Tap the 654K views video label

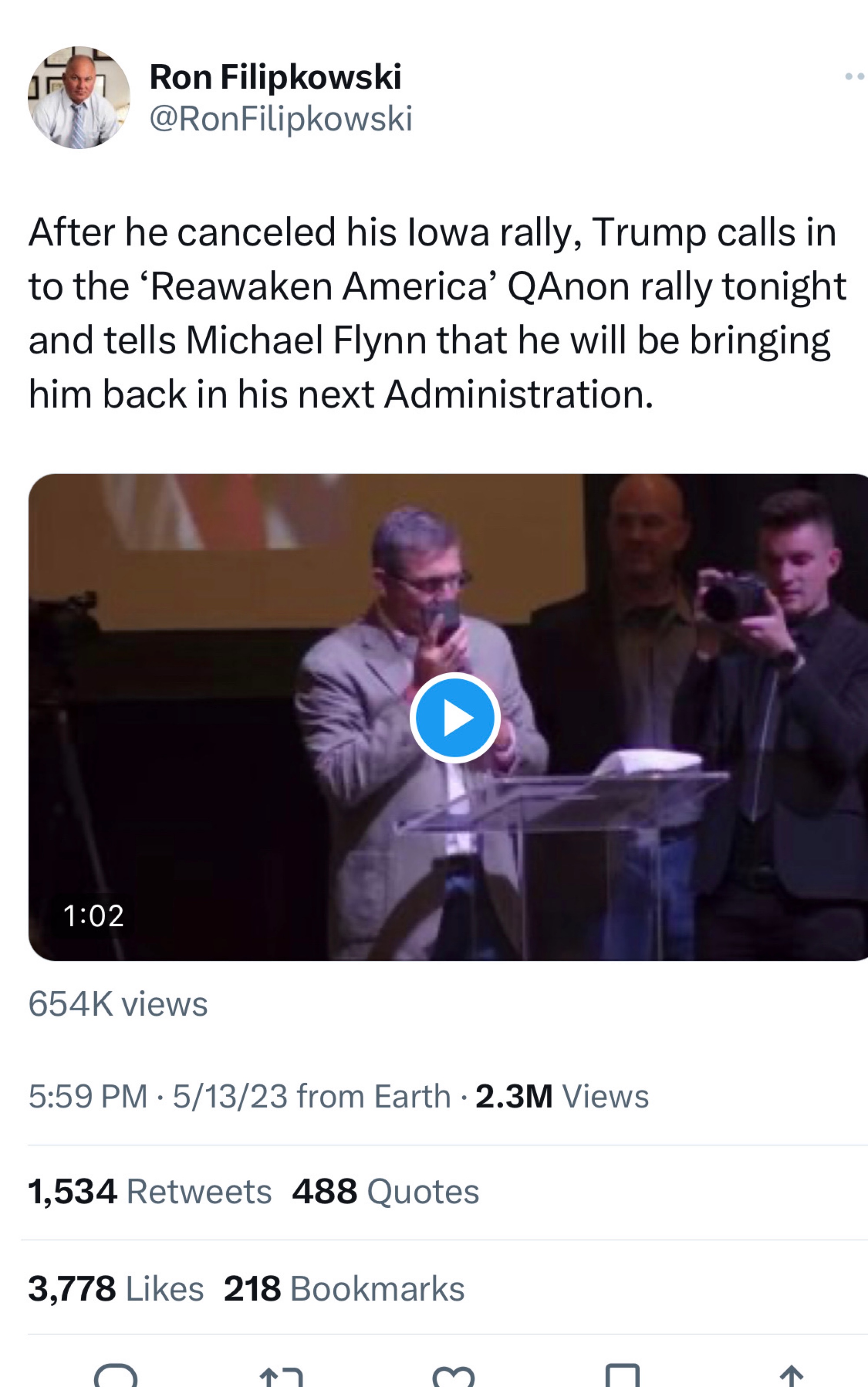pyautogui.click(x=118, y=1004)
